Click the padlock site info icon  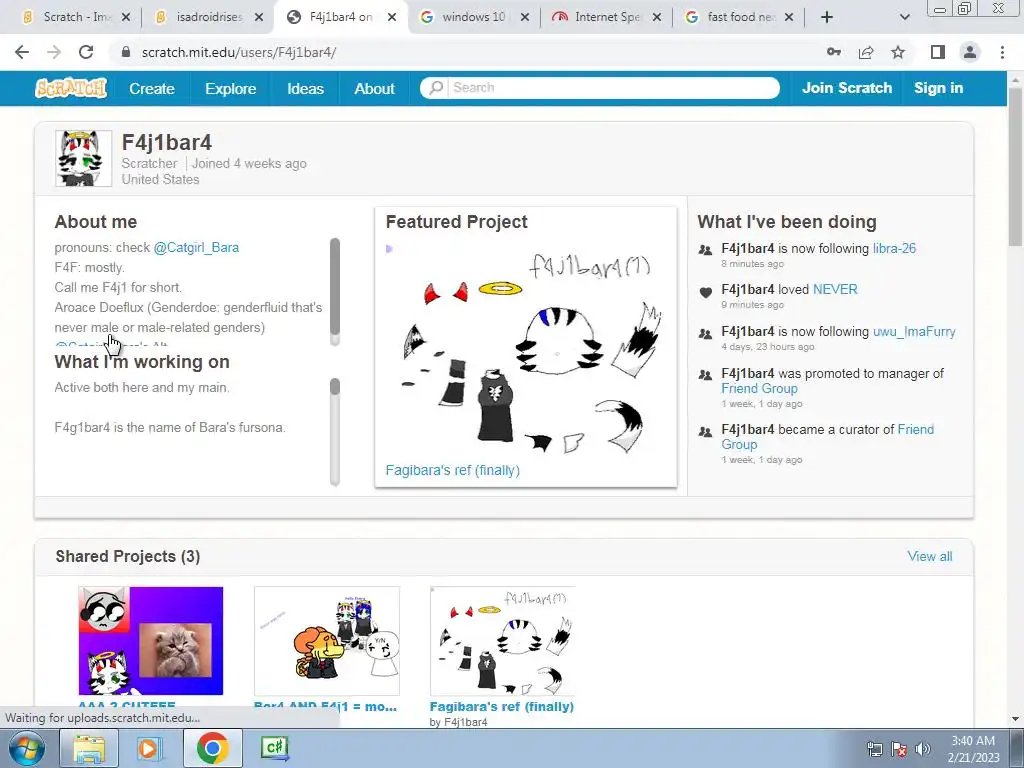coord(126,52)
